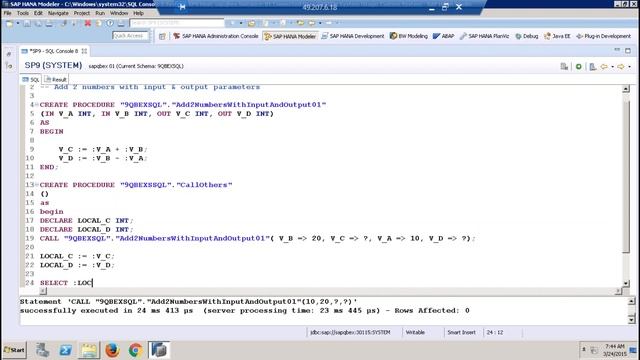Click the New wizard toolbar icon

pyautogui.click(x=9, y=23)
